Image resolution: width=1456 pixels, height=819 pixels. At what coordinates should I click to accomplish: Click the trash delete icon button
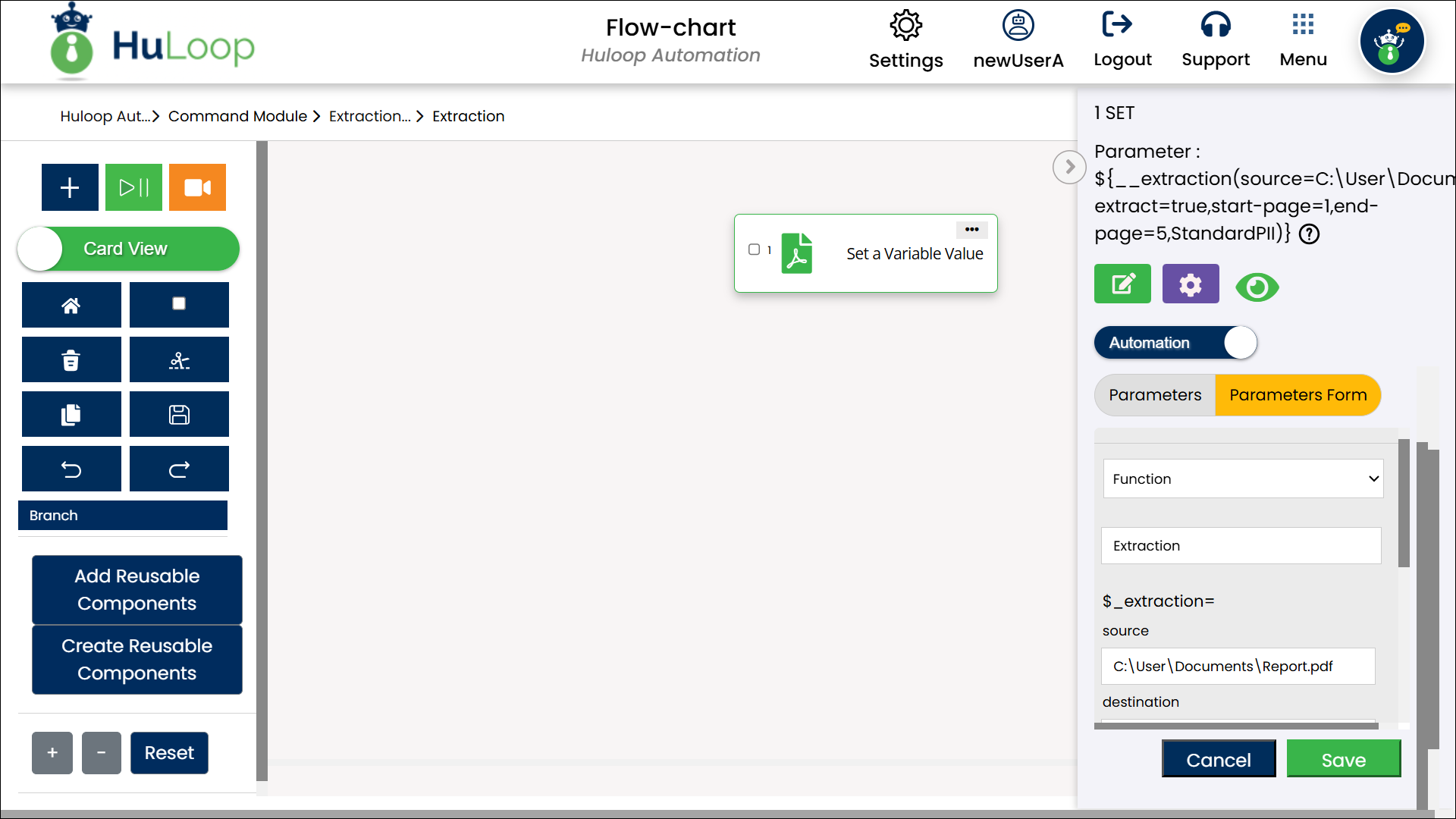point(71,360)
